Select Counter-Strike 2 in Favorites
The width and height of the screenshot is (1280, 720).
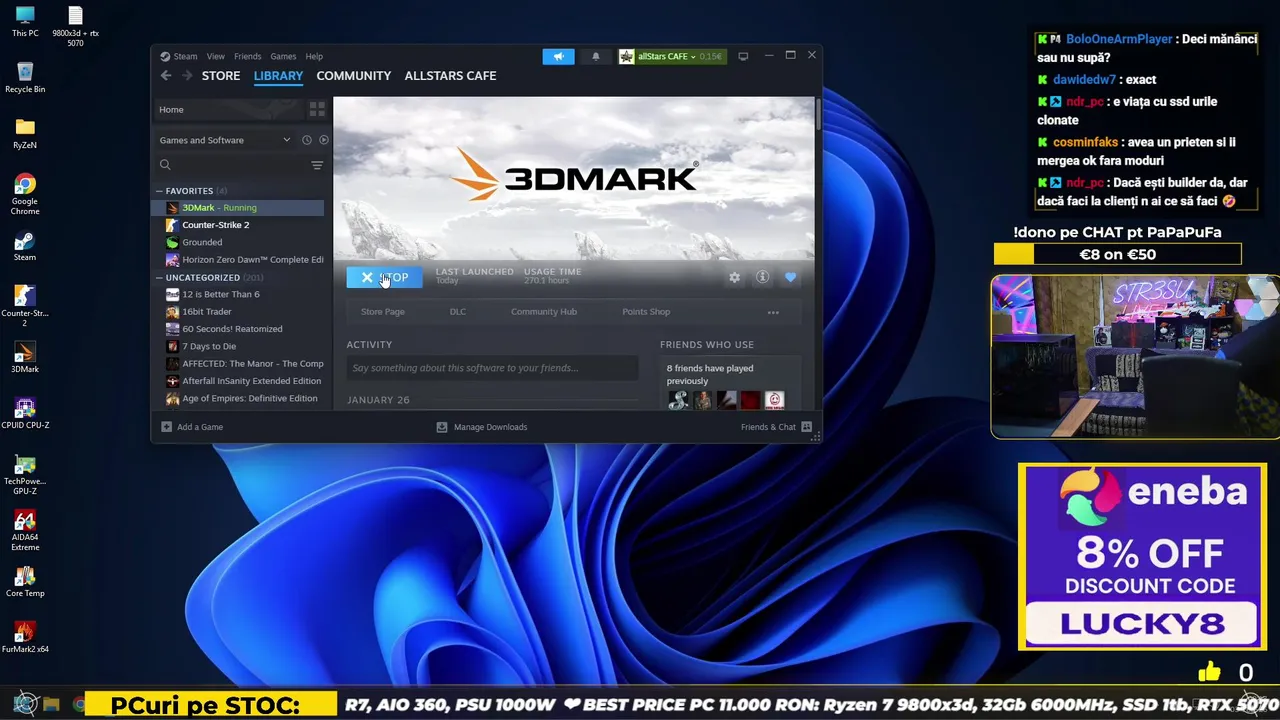[x=238, y=225]
